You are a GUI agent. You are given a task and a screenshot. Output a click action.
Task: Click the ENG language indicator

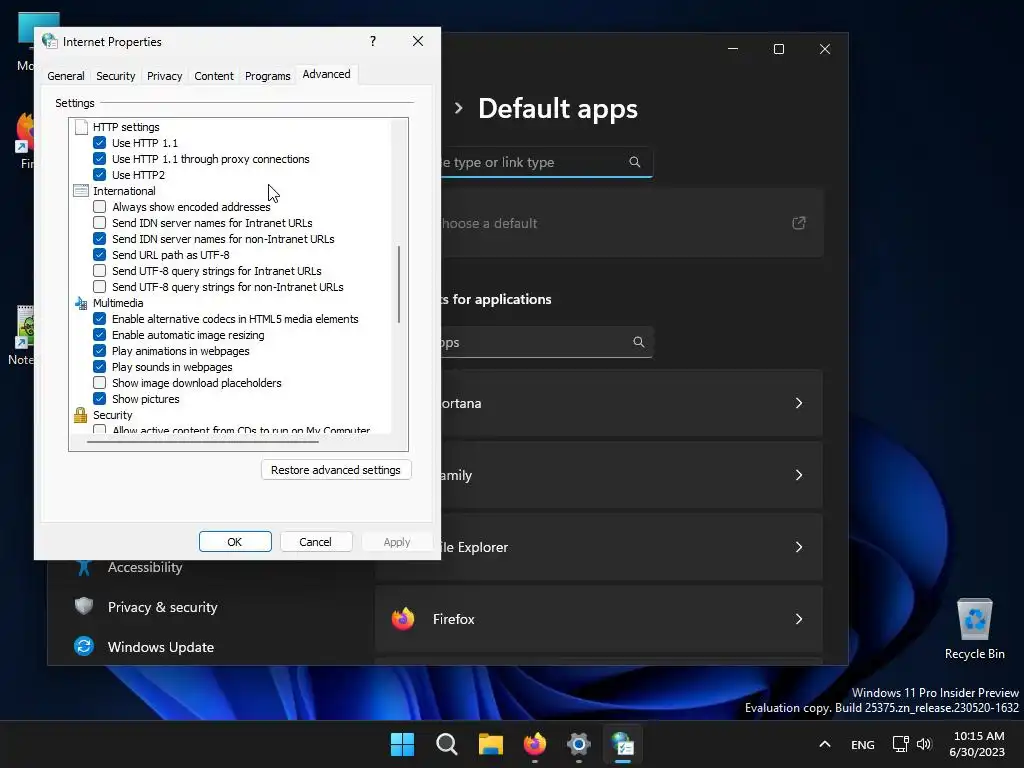pyautogui.click(x=863, y=744)
